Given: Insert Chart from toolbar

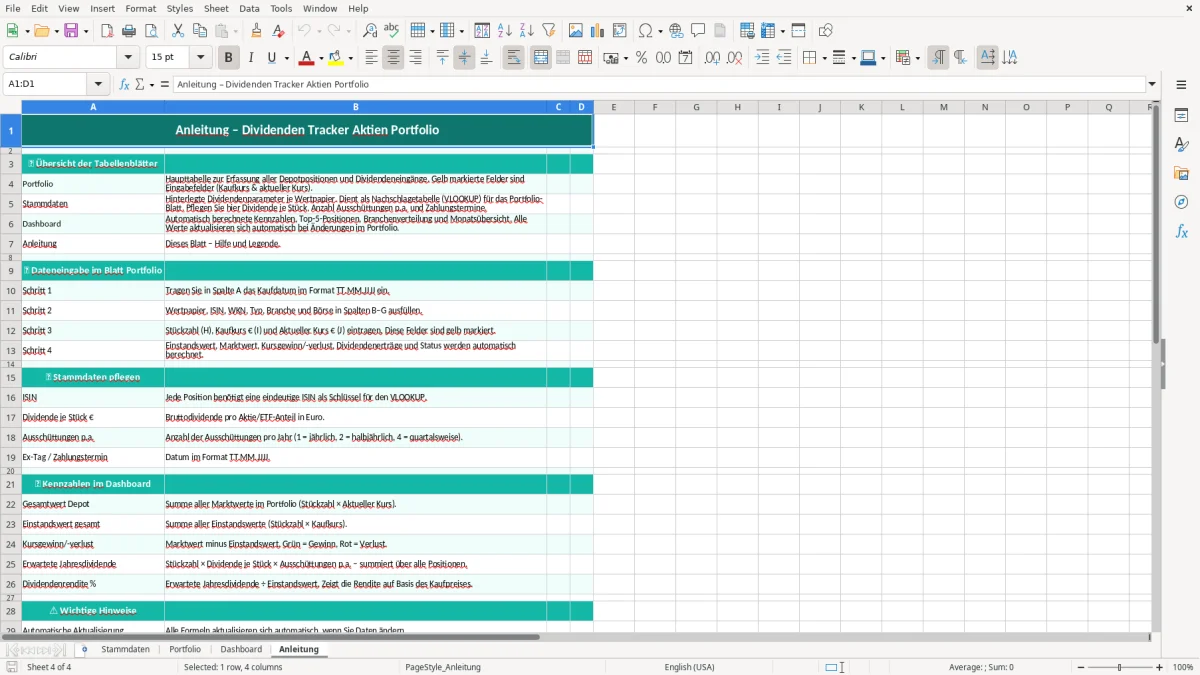Looking at the screenshot, I should click(x=598, y=31).
